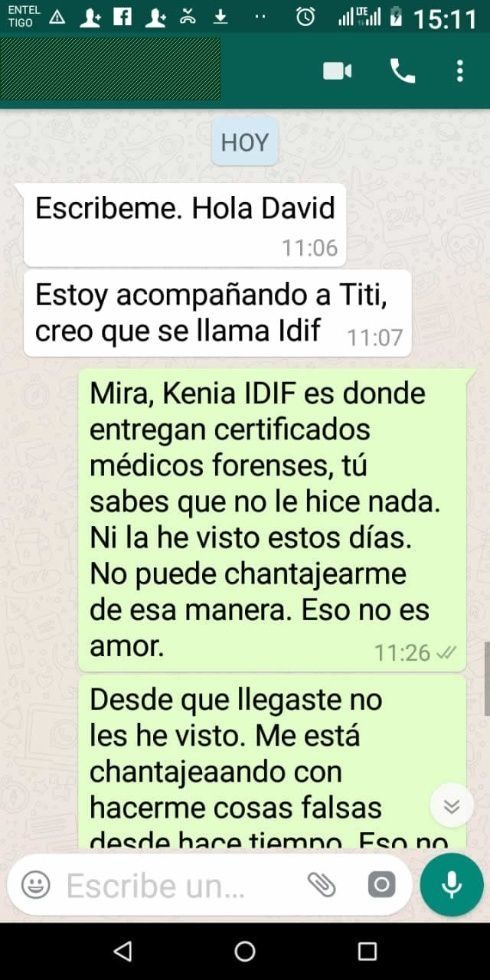The height and width of the screenshot is (980, 490).
Task: Tap the Android back navigation button
Action: [122, 951]
